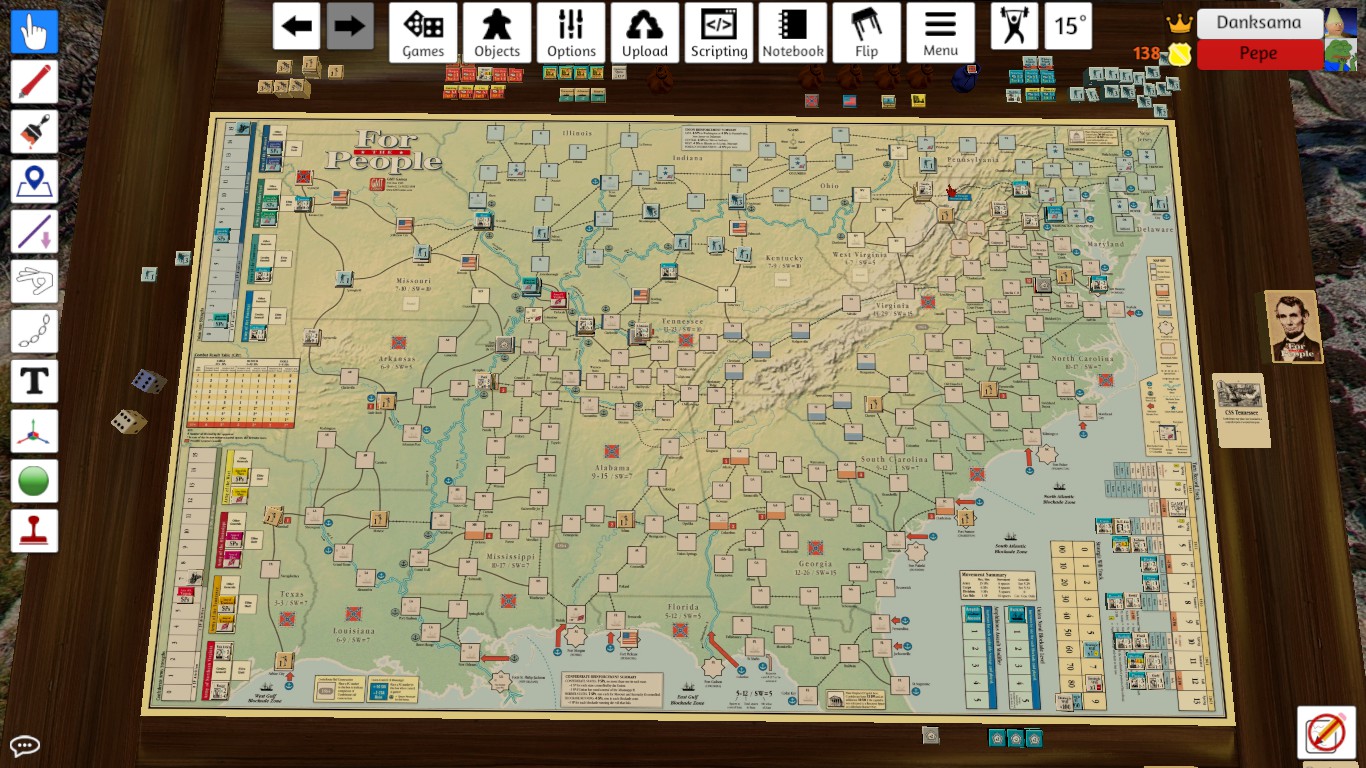Click the orange 138 counter
This screenshot has height=768, width=1366.
point(1146,54)
